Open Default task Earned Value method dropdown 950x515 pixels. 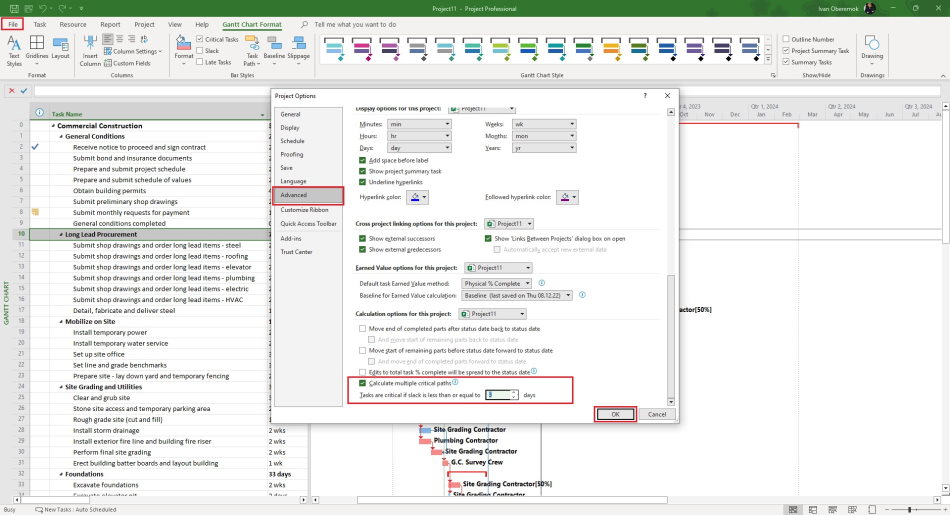pyautogui.click(x=497, y=284)
